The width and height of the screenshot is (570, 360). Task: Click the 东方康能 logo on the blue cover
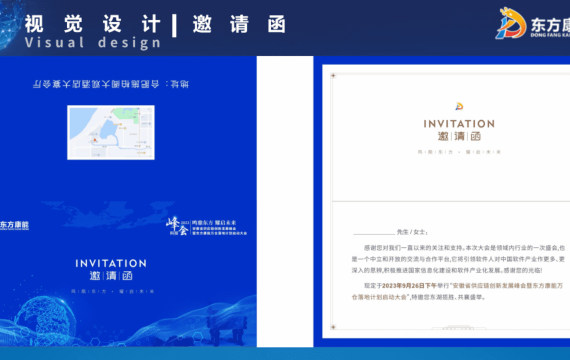(14, 225)
